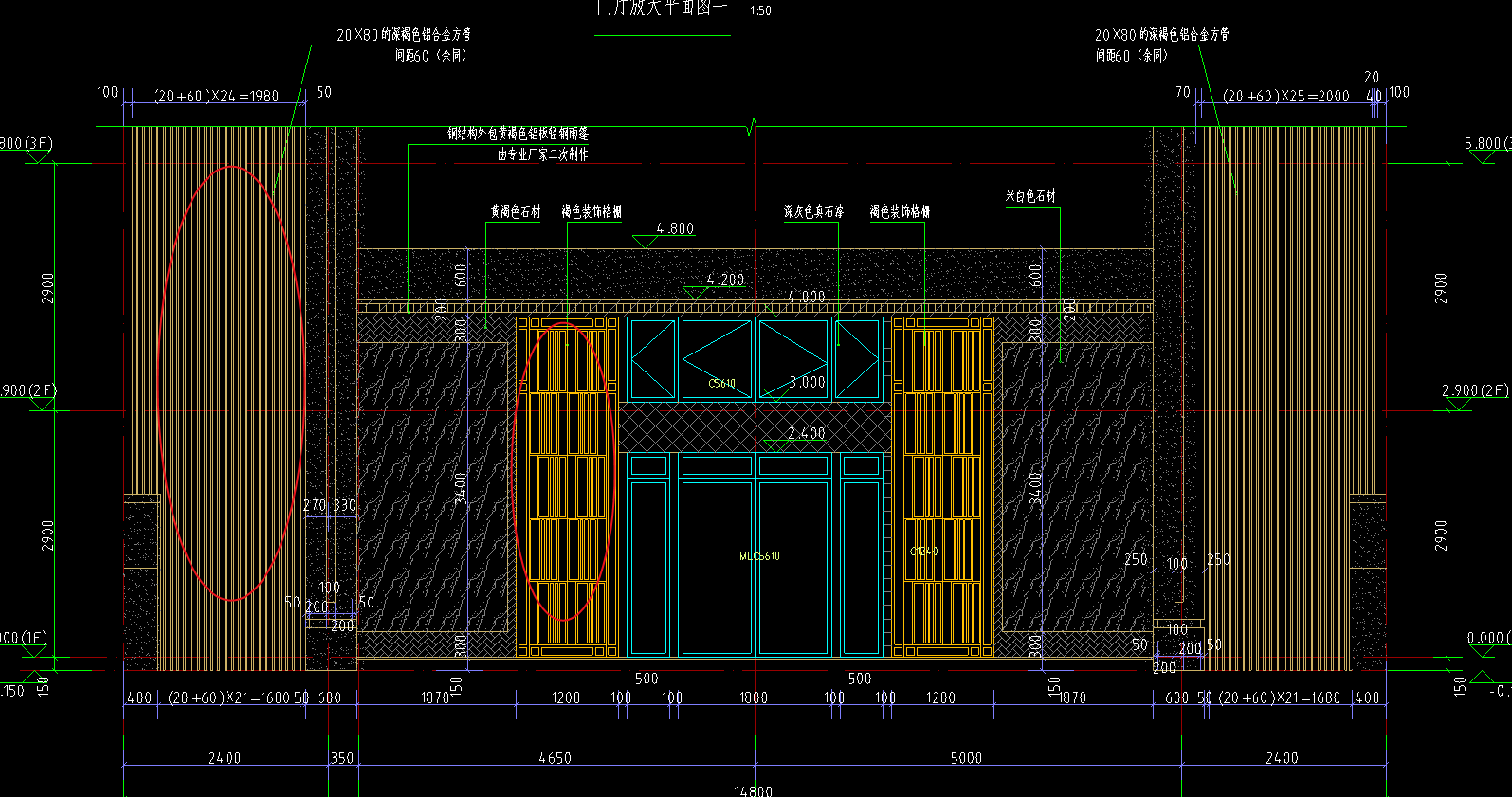Select the MLC5610 door label

click(759, 556)
